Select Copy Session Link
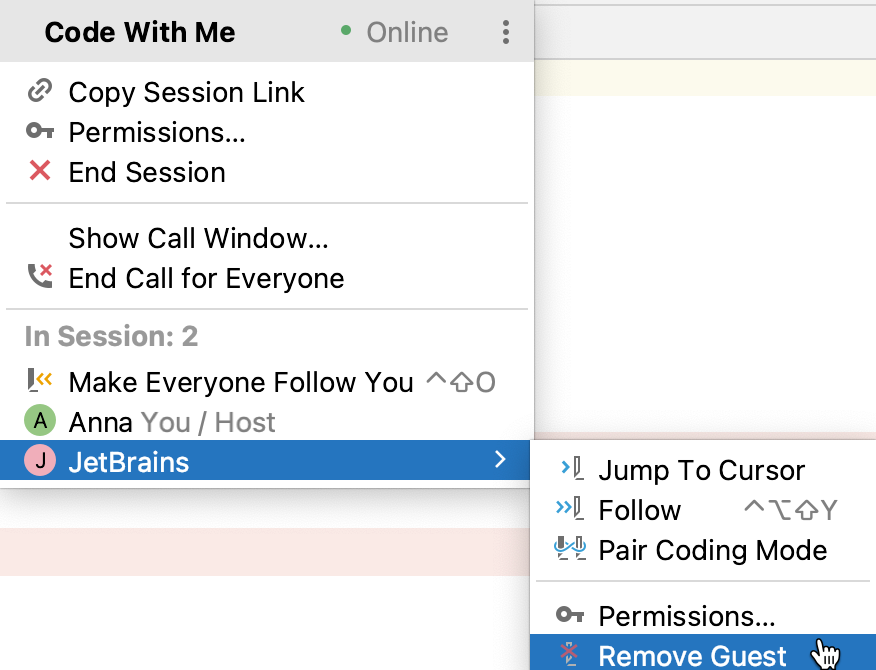The width and height of the screenshot is (876, 670). pos(186,92)
